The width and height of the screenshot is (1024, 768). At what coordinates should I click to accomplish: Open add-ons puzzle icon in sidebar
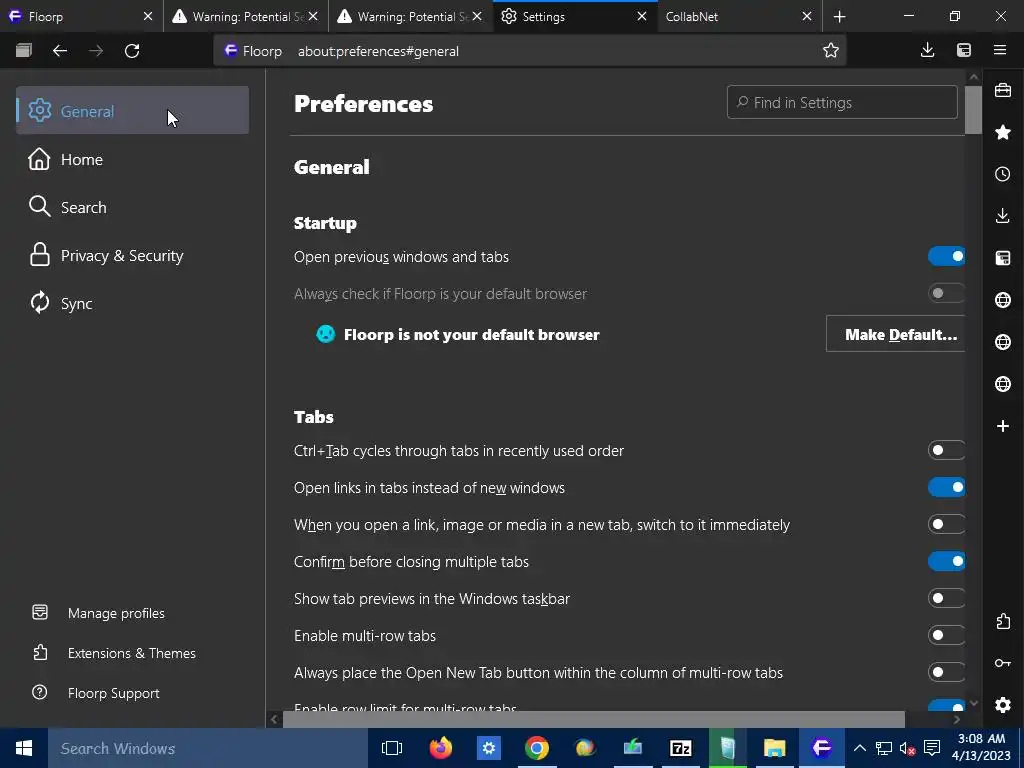tap(1003, 621)
